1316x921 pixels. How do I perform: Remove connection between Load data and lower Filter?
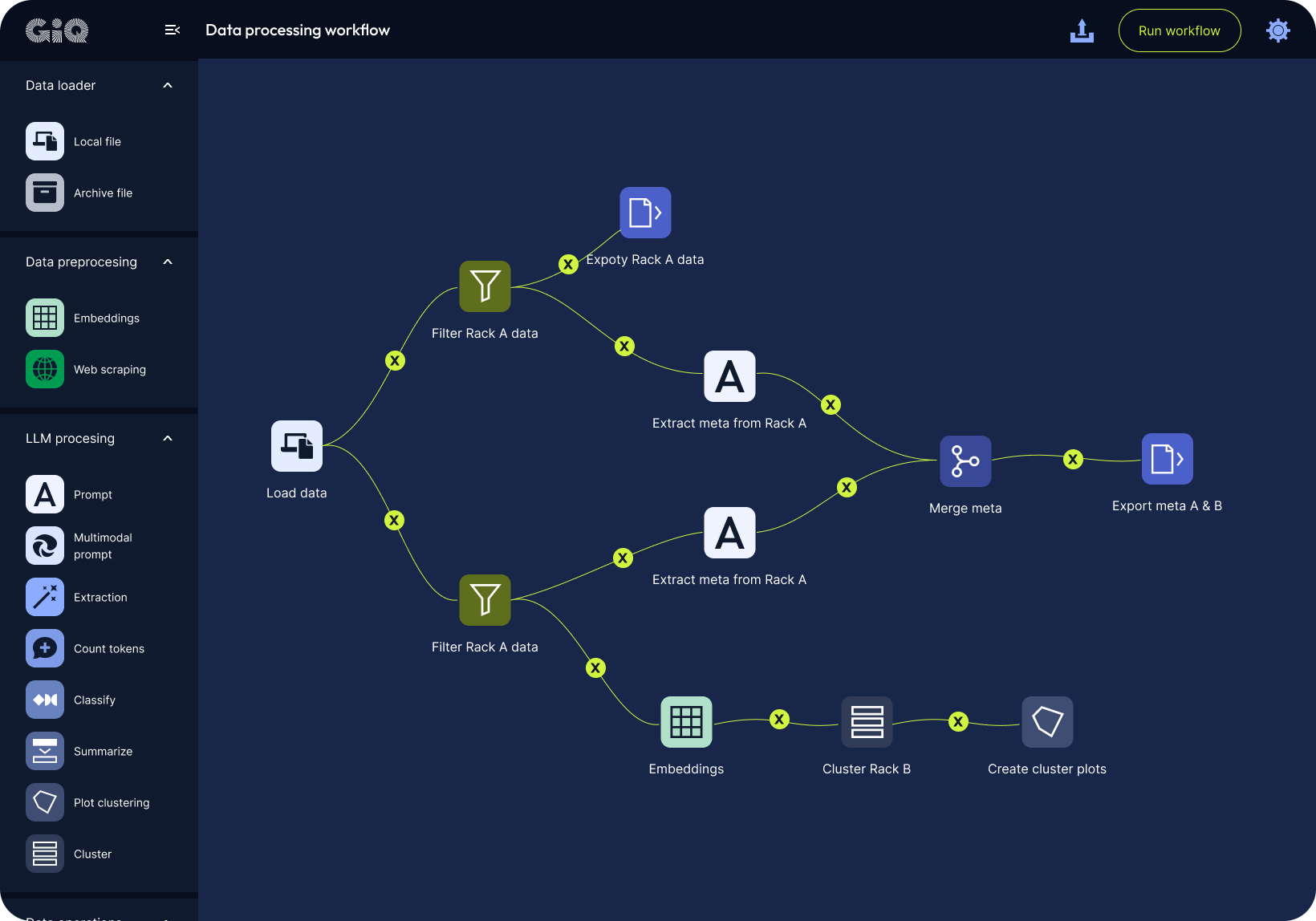click(x=394, y=520)
